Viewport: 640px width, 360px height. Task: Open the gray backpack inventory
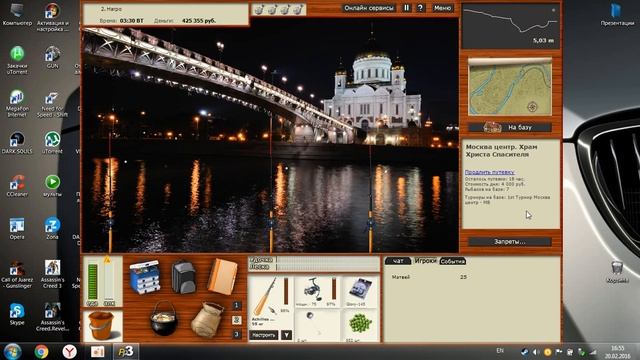click(184, 277)
